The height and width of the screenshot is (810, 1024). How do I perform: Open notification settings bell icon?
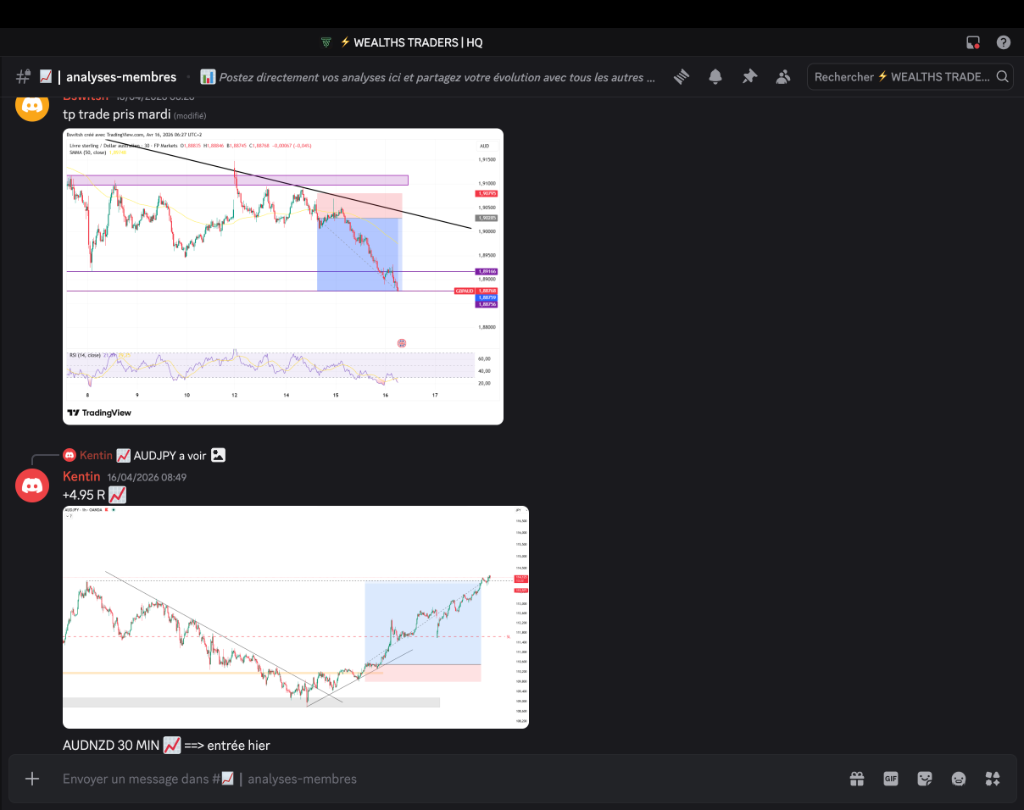tap(716, 77)
